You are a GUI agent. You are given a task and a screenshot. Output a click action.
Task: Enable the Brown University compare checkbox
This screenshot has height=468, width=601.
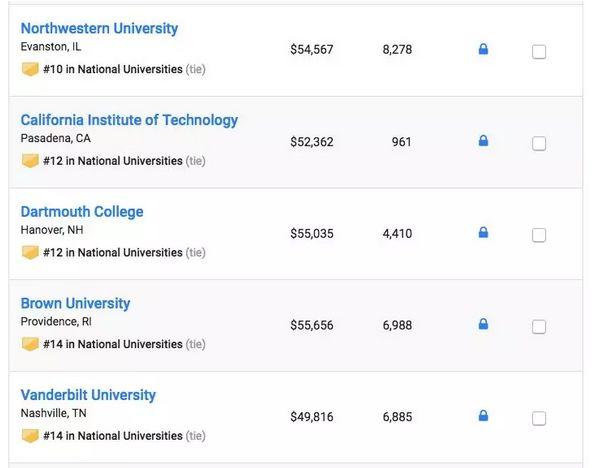click(x=539, y=327)
